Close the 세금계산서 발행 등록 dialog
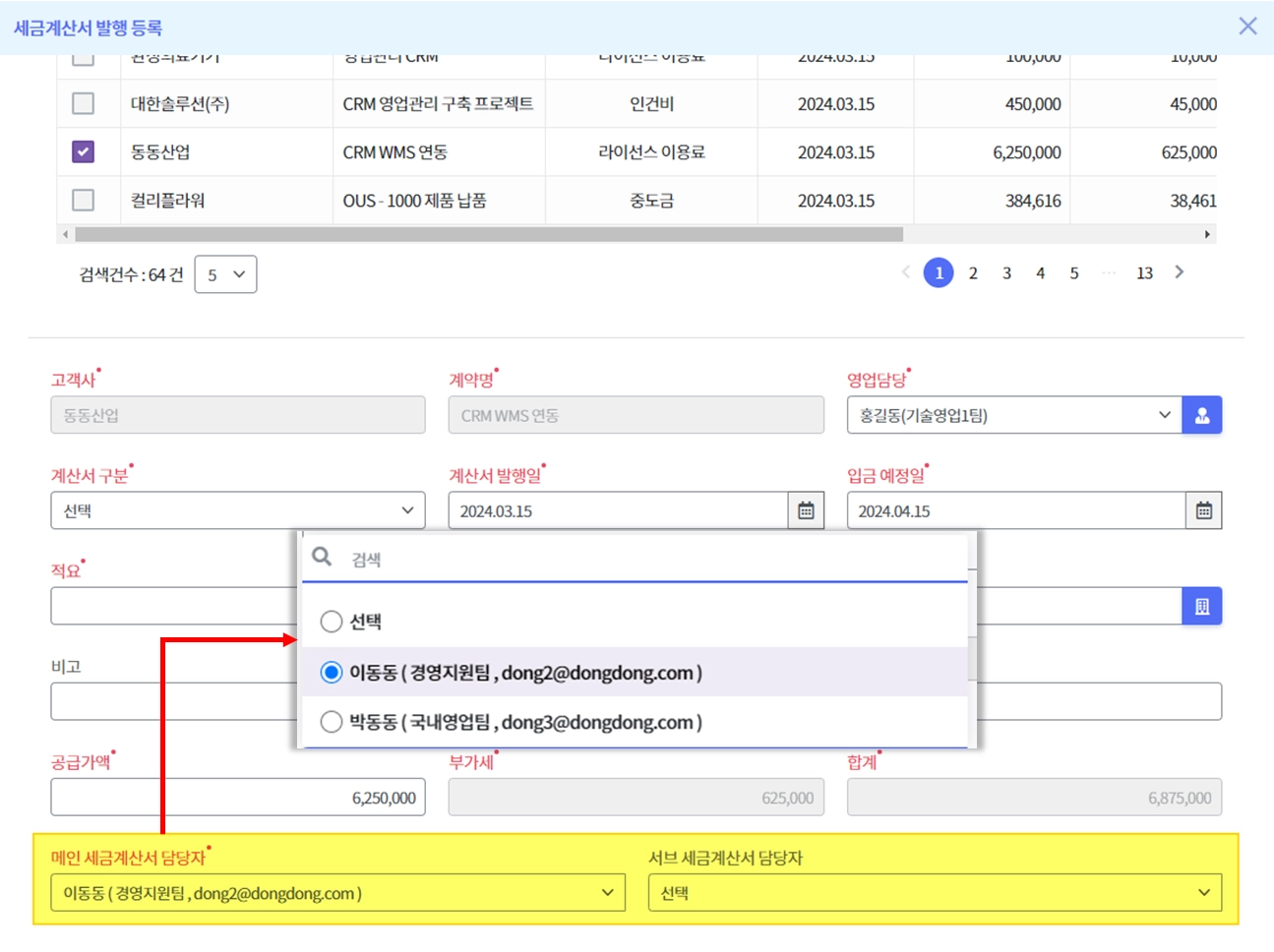The width and height of the screenshot is (1274, 952). click(1247, 27)
